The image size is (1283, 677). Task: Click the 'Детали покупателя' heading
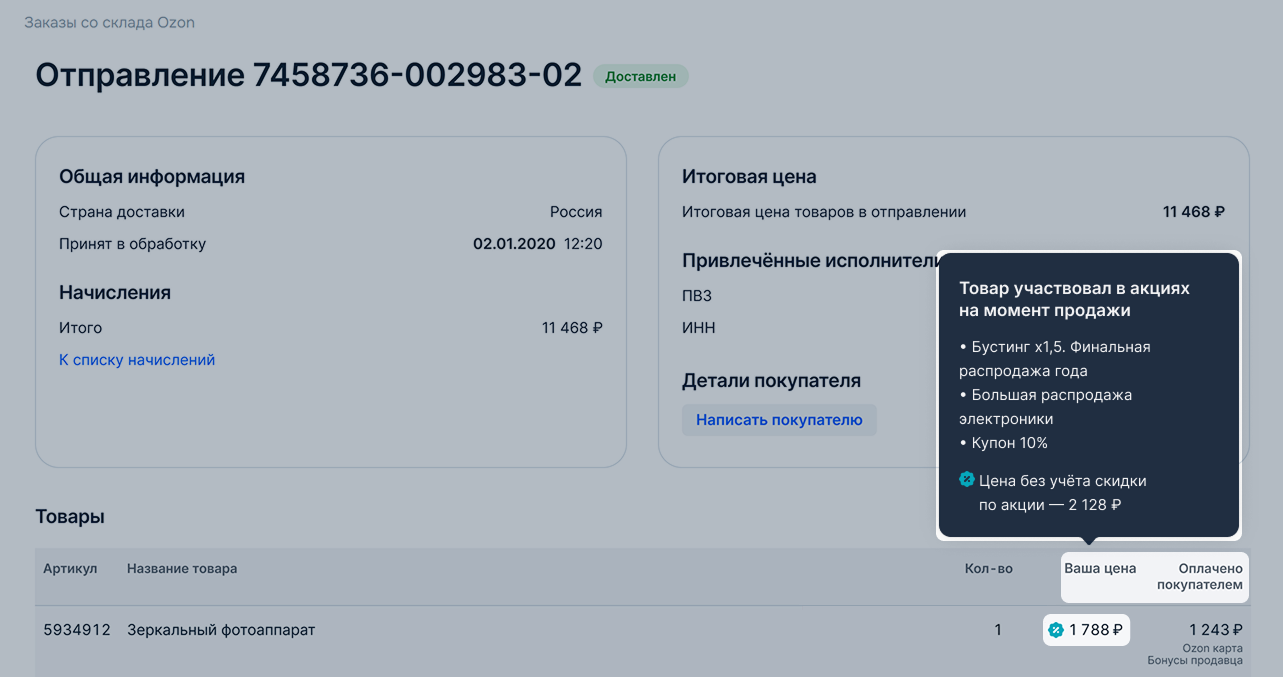pos(771,381)
